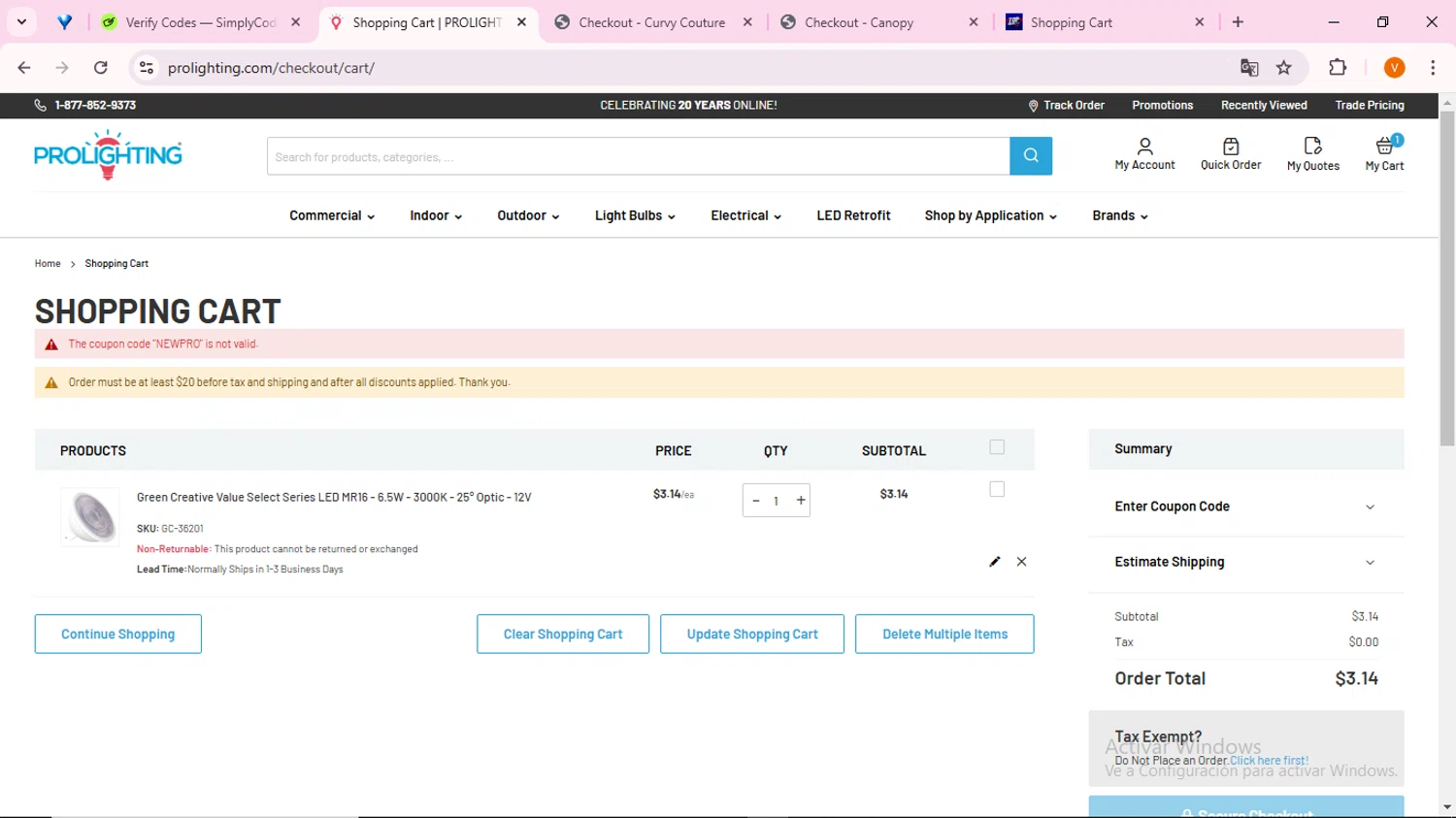Click the NEWPRO coupon not valid message
Screen dimensions: 1456x818
click(x=163, y=344)
